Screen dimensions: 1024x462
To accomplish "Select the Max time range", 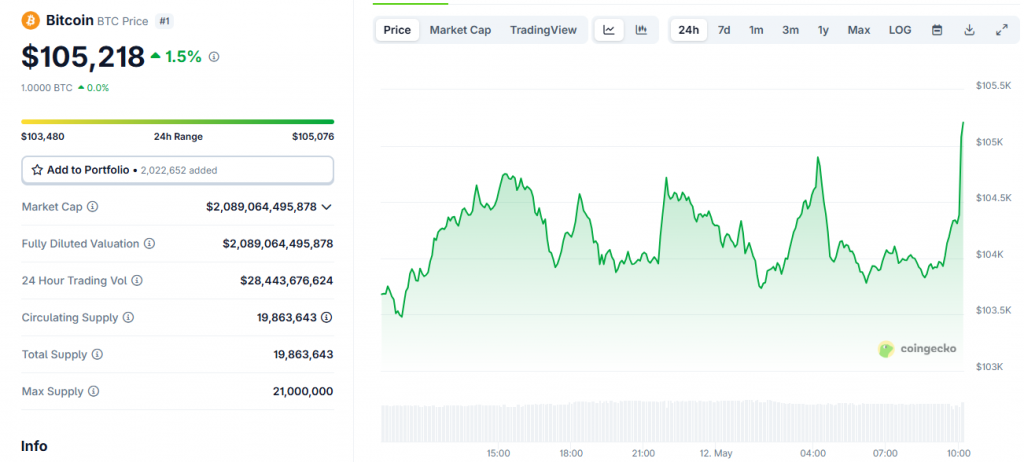I will [x=859, y=30].
